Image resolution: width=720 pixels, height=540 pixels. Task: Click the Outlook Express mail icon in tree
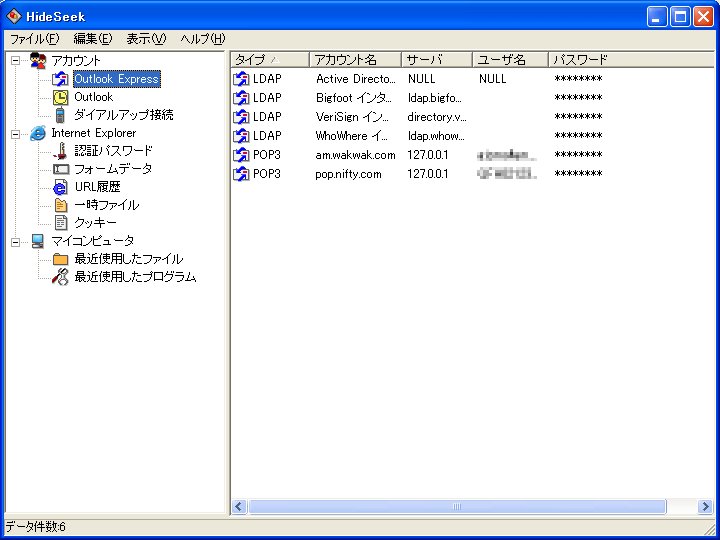60,79
